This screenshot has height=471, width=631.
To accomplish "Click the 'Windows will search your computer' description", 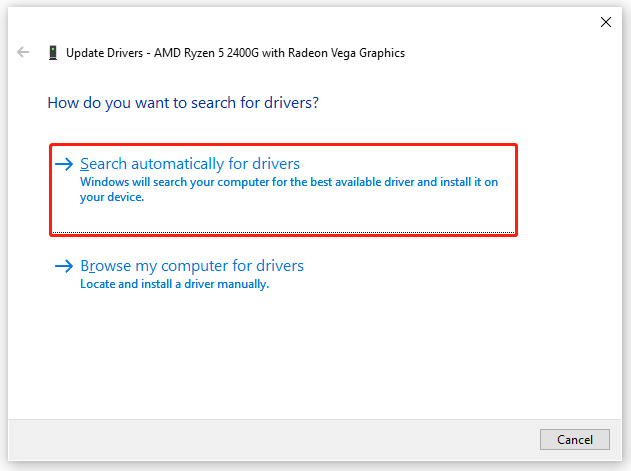I will pos(289,189).
